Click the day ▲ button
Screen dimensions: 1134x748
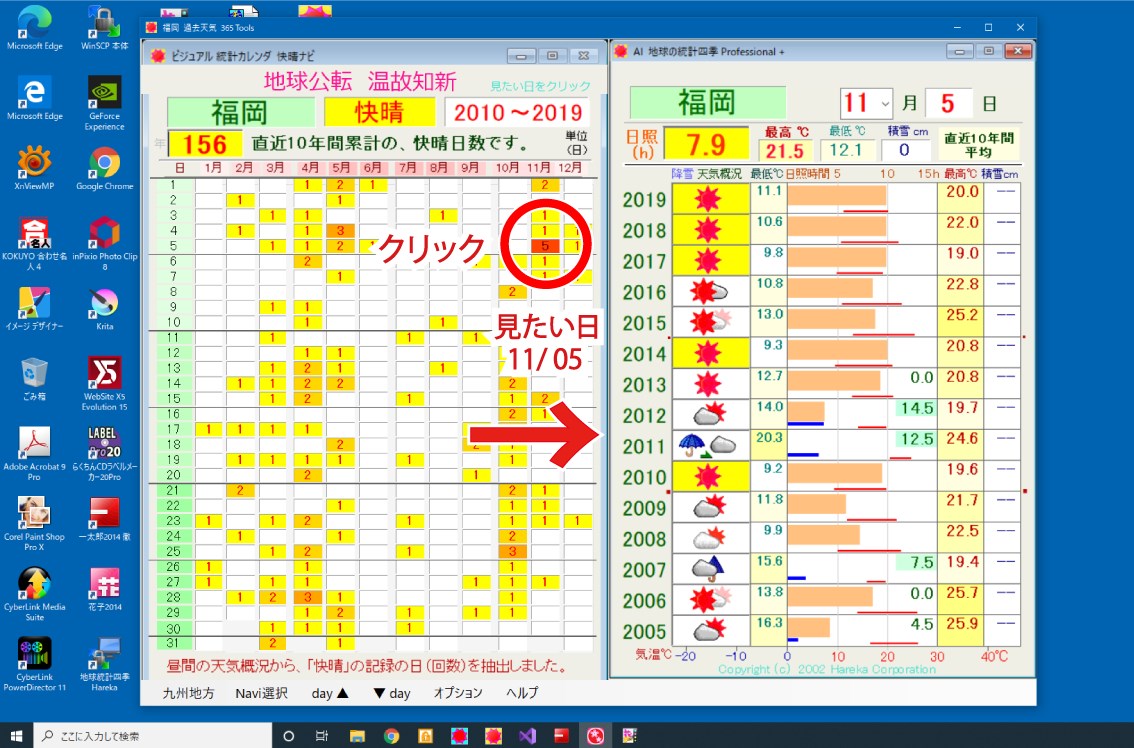[x=329, y=692]
